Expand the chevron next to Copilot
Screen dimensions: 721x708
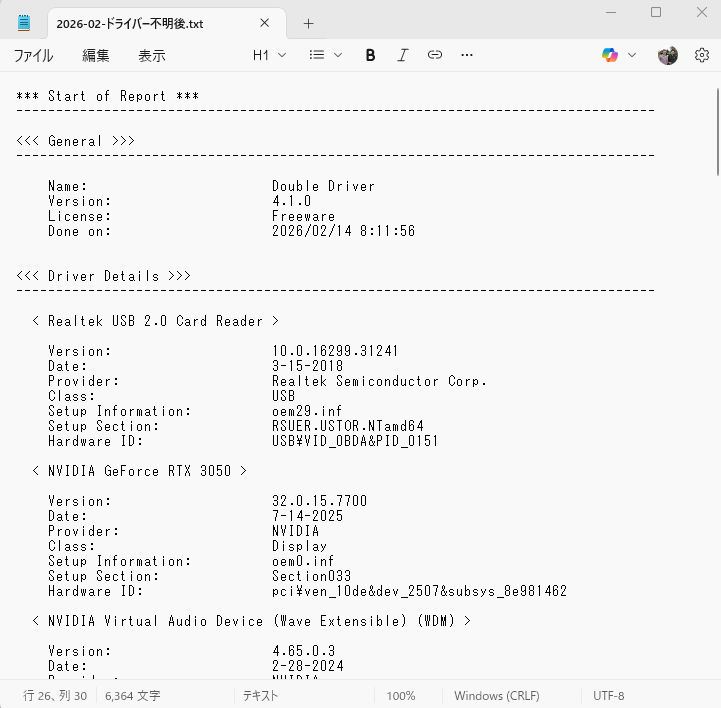(x=631, y=56)
